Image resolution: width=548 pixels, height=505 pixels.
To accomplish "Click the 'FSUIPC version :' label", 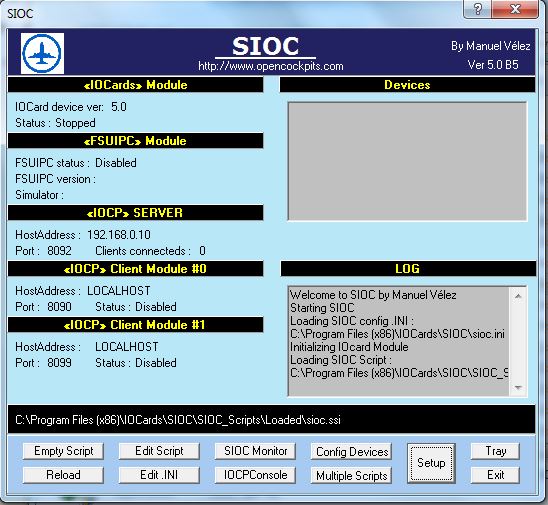I will coord(55,179).
